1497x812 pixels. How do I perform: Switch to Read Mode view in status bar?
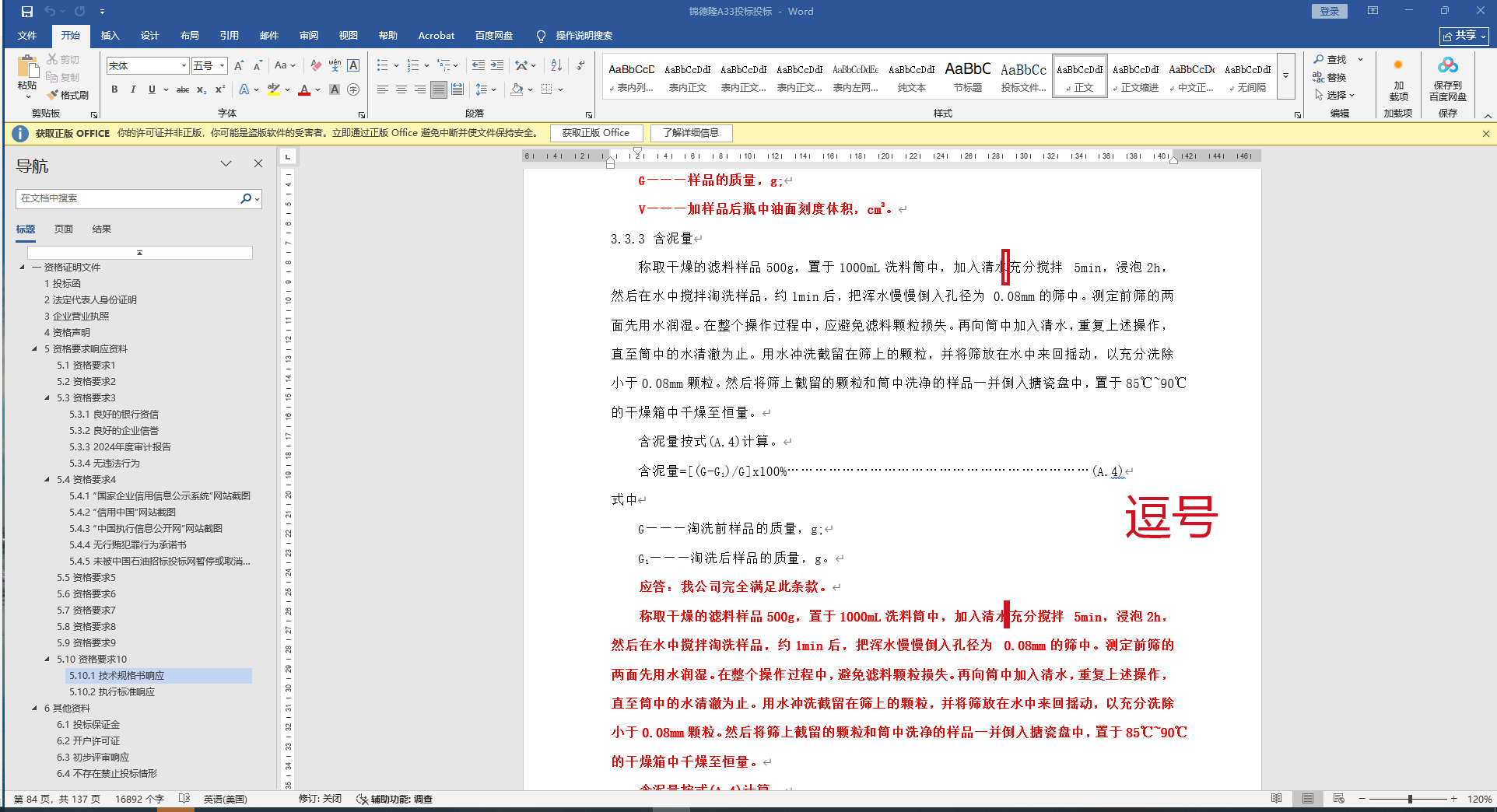(x=1276, y=799)
